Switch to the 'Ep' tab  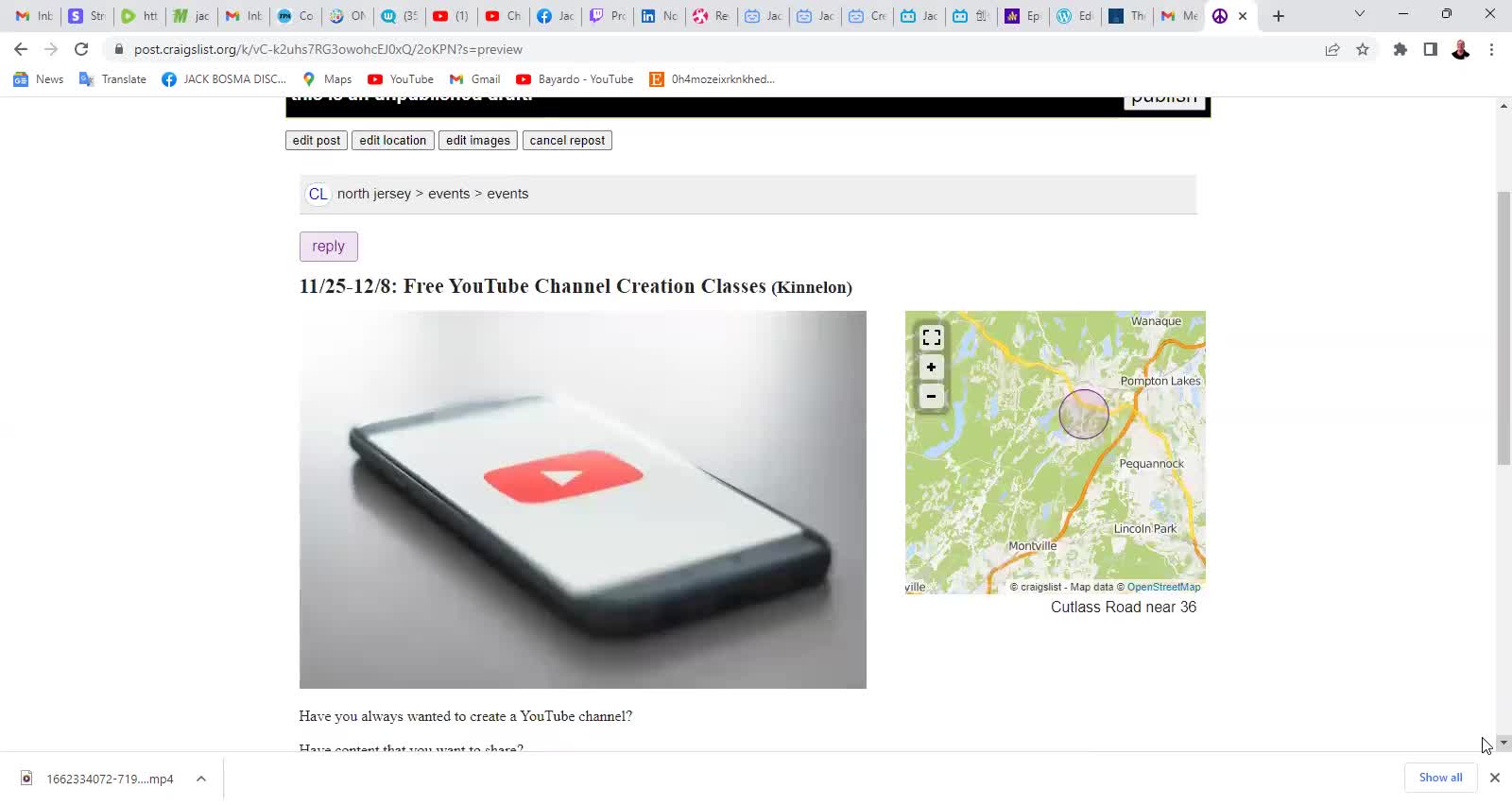(x=1022, y=16)
